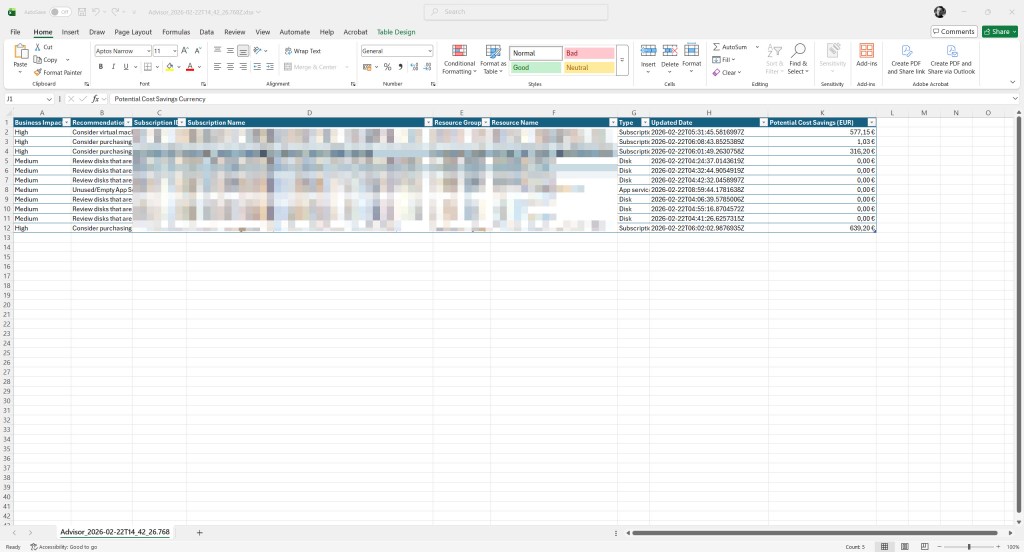Click the Insert Function fx icon
The width and height of the screenshot is (1024, 552).
[96, 100]
